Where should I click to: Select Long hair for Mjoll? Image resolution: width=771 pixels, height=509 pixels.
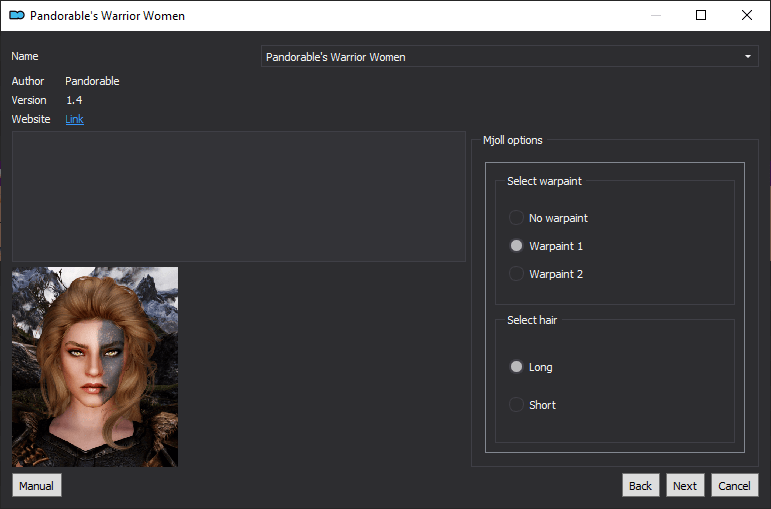pyautogui.click(x=531, y=367)
